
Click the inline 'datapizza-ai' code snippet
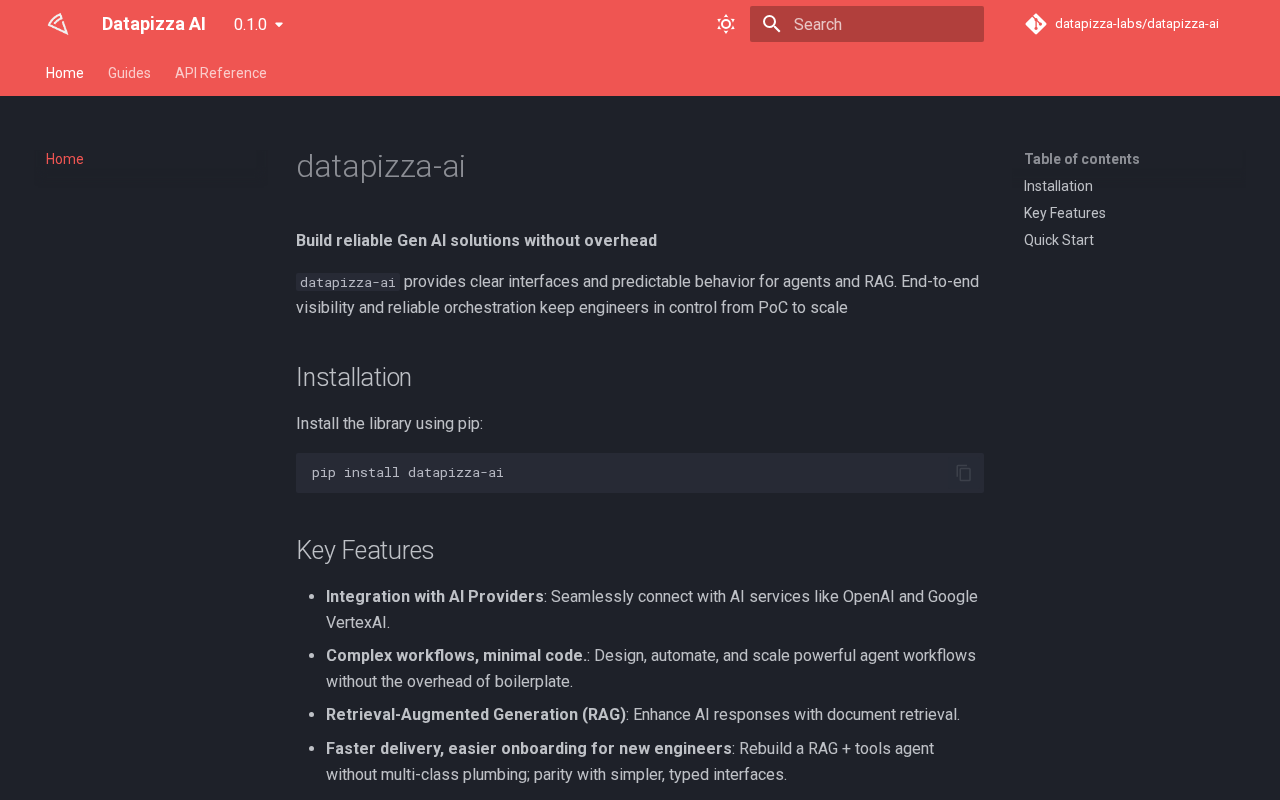[x=348, y=282]
